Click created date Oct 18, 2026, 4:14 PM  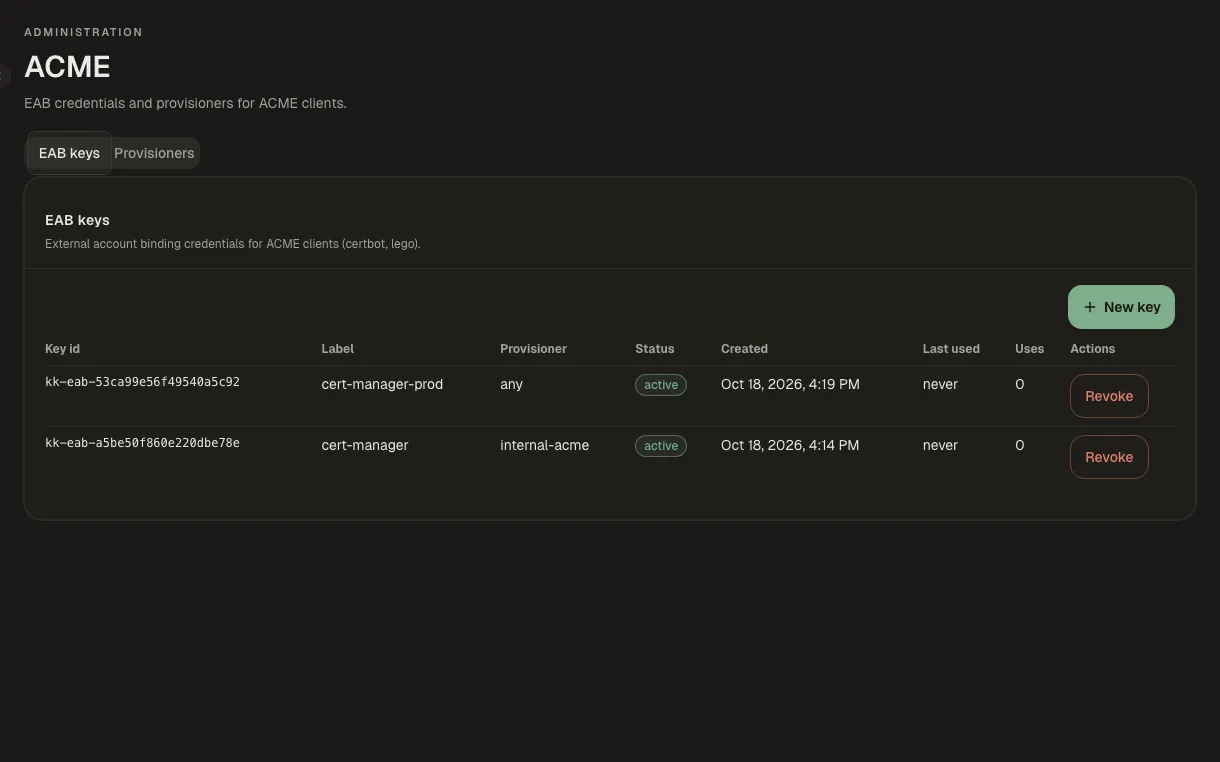[790, 445]
